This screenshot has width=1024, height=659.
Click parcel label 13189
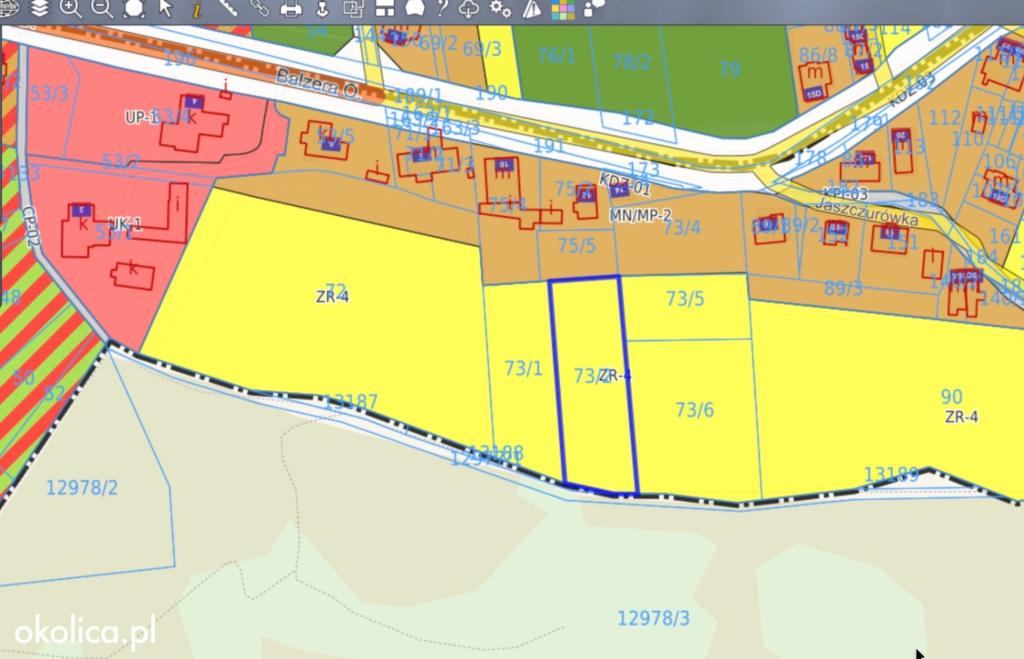[x=891, y=474]
